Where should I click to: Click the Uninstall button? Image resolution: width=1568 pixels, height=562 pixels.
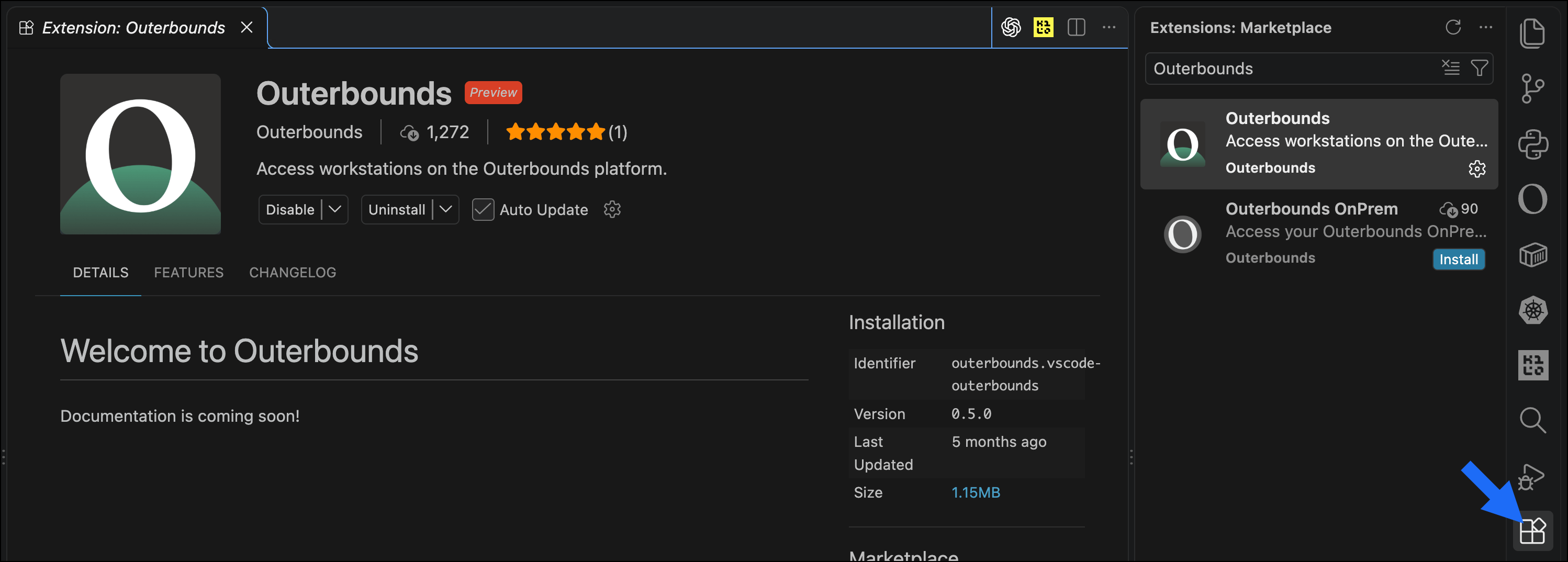point(396,209)
